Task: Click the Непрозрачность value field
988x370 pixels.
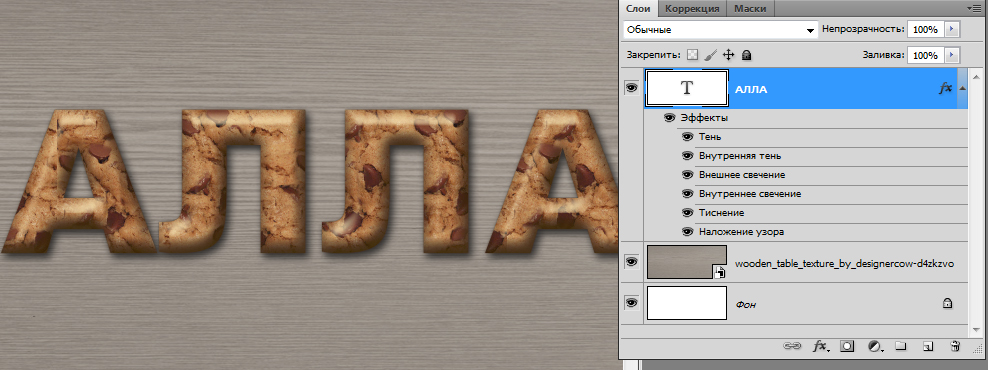Action: [925, 30]
